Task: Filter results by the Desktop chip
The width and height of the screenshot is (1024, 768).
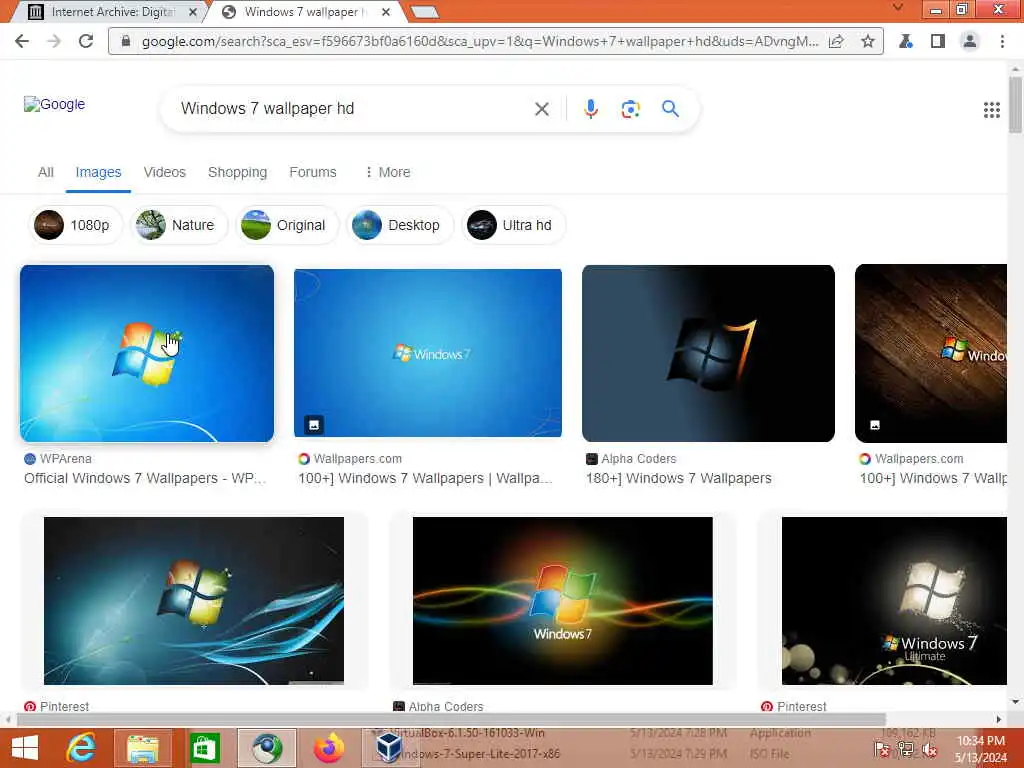Action: point(400,225)
